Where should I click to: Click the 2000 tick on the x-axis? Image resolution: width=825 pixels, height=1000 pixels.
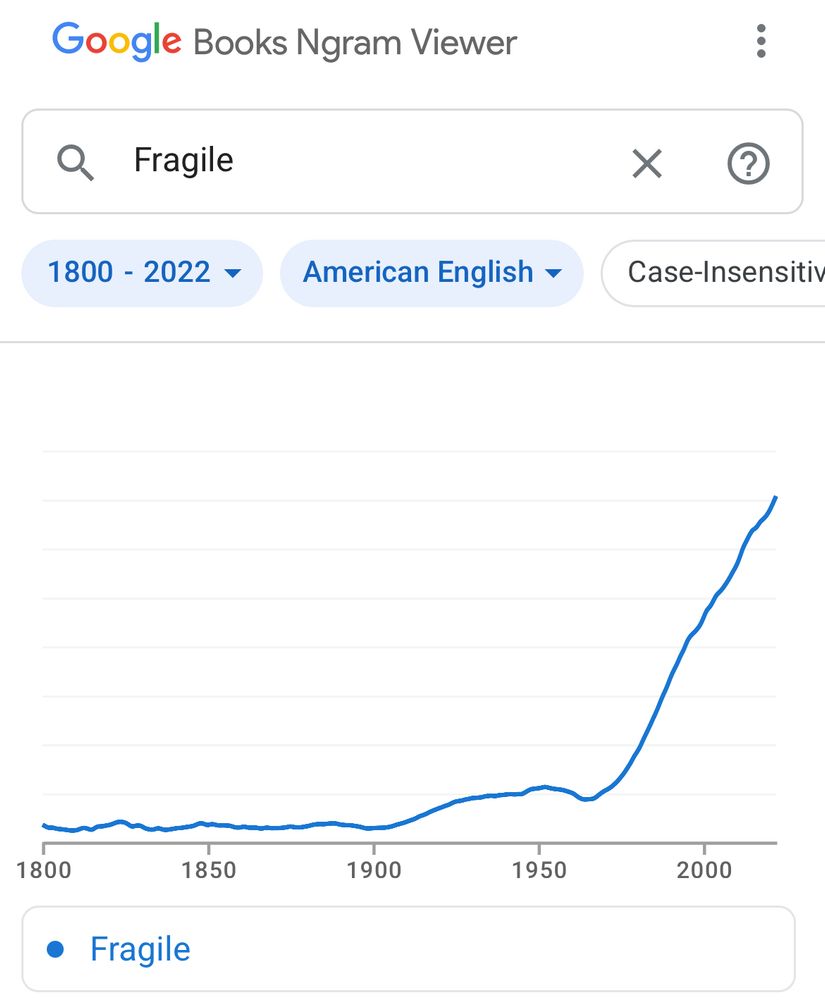coord(704,869)
